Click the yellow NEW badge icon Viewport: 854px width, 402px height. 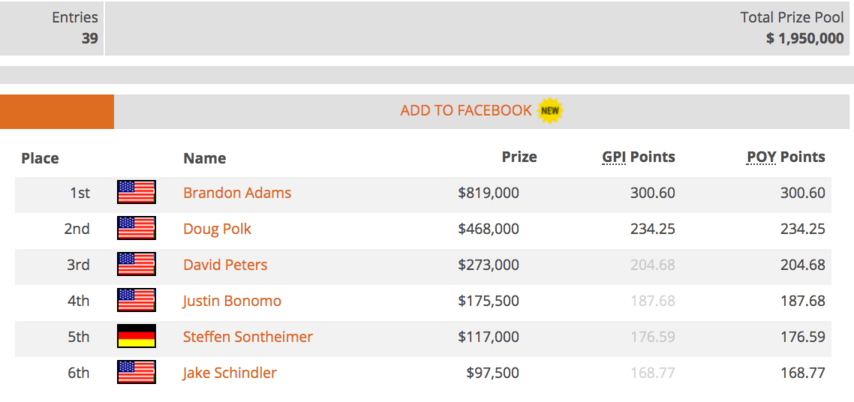tap(550, 111)
